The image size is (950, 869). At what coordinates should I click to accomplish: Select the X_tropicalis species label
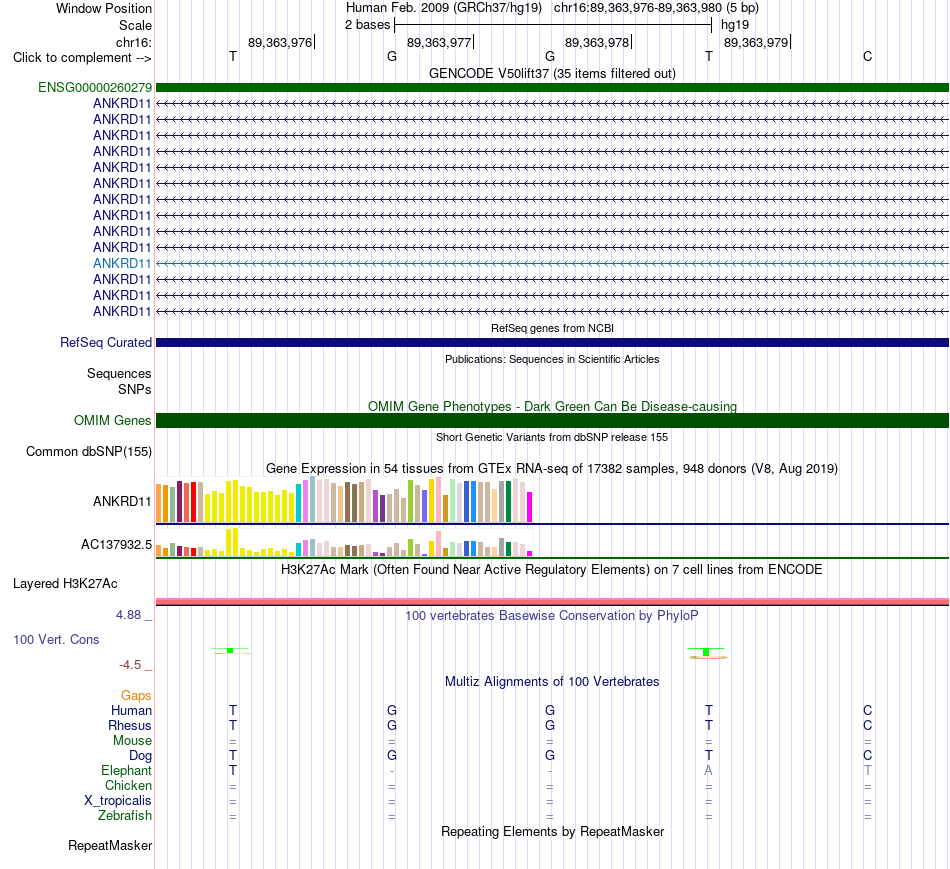(118, 801)
